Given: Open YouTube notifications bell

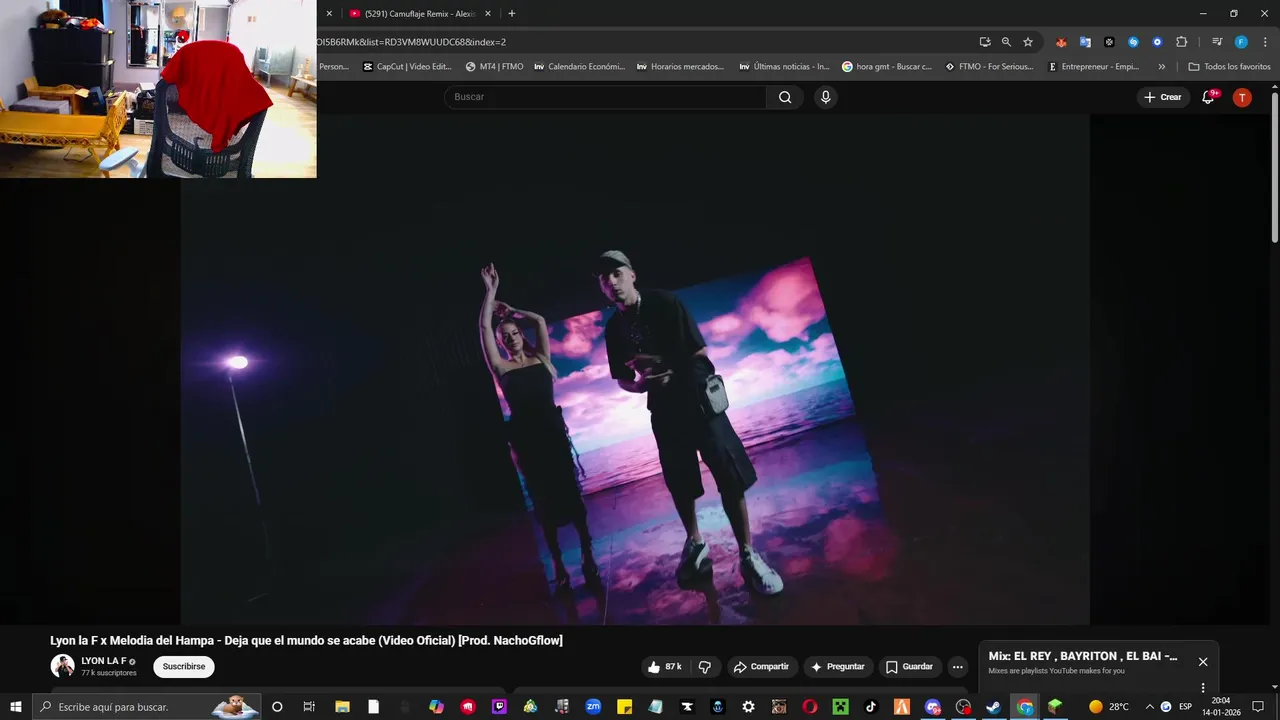Looking at the screenshot, I should (1208, 97).
